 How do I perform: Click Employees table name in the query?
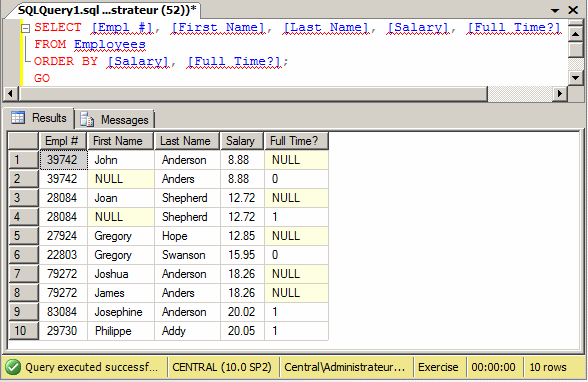(x=110, y=44)
